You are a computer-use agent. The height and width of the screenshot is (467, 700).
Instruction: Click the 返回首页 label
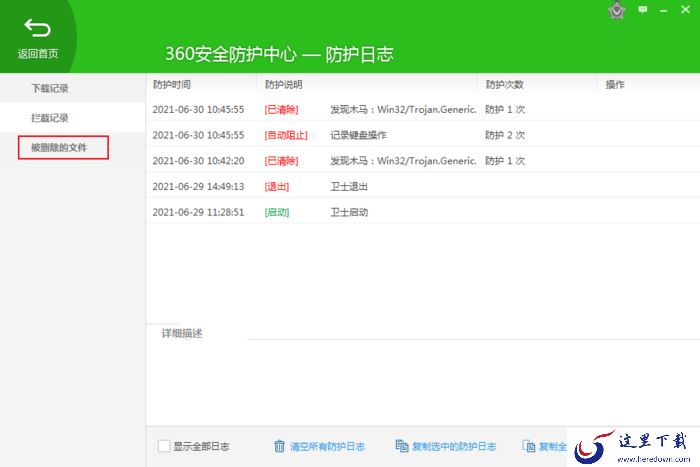pos(38,54)
